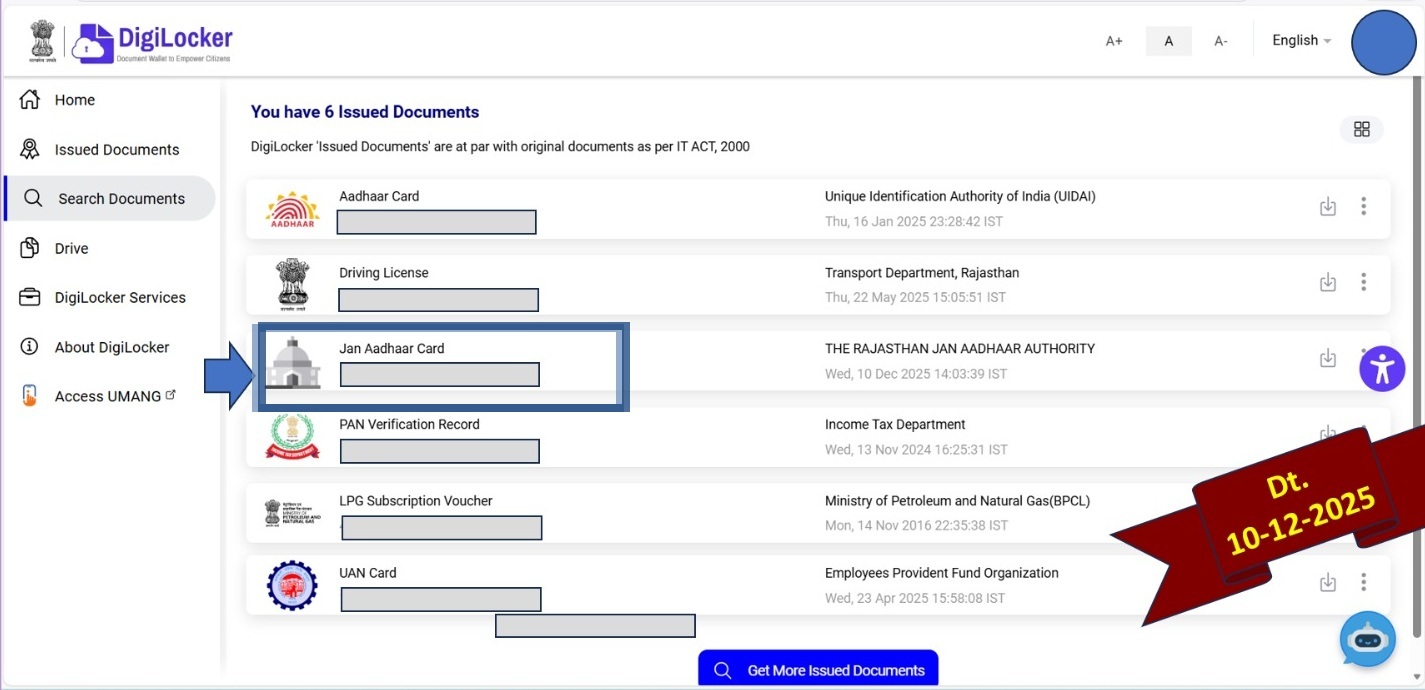This screenshot has width=1425, height=690.
Task: Decrease font size with A-
Action: tap(1220, 41)
